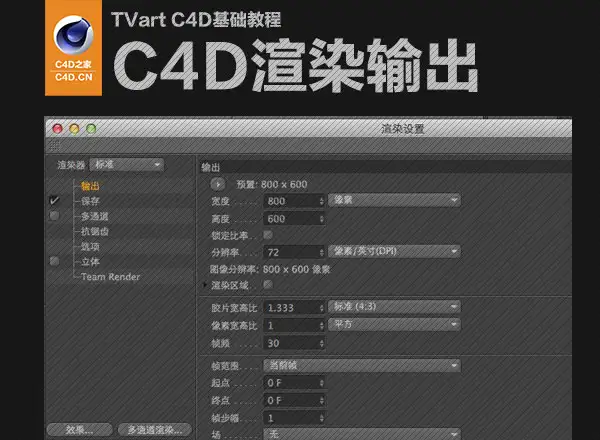
Task: Select 抗锯齿 in the settings tree
Action: pyautogui.click(x=95, y=231)
